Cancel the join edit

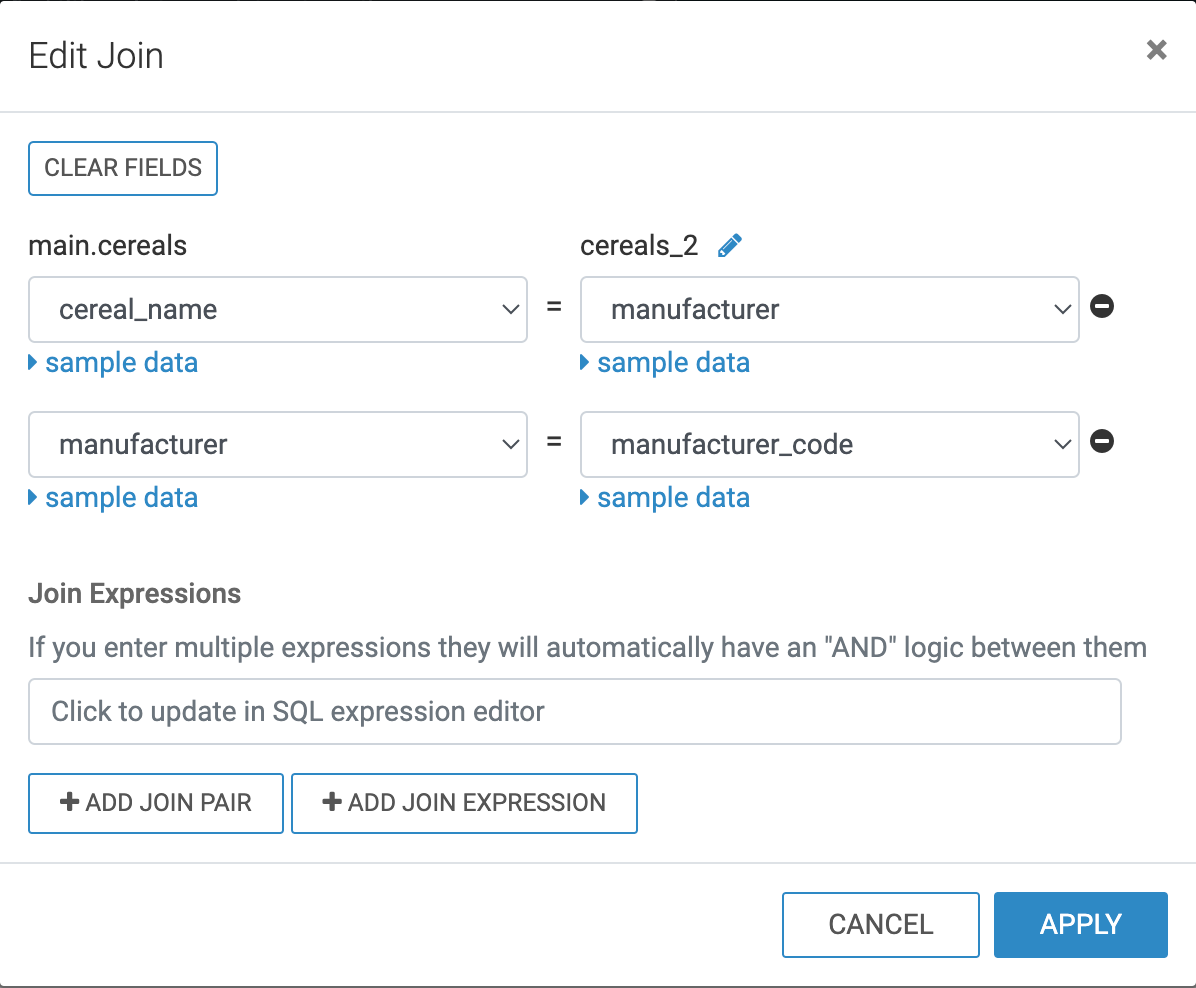[880, 925]
